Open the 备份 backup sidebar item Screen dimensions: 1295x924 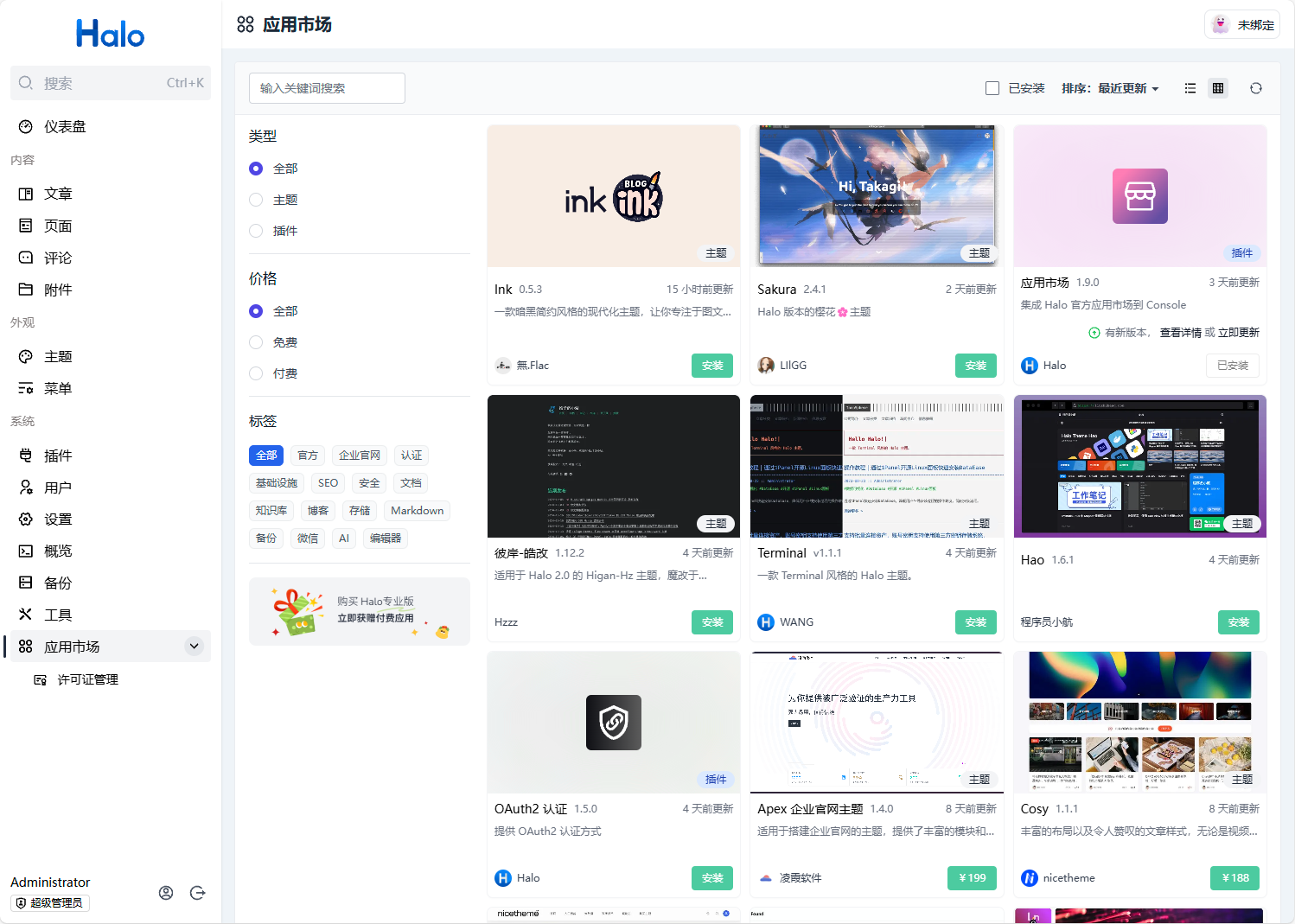point(58,583)
